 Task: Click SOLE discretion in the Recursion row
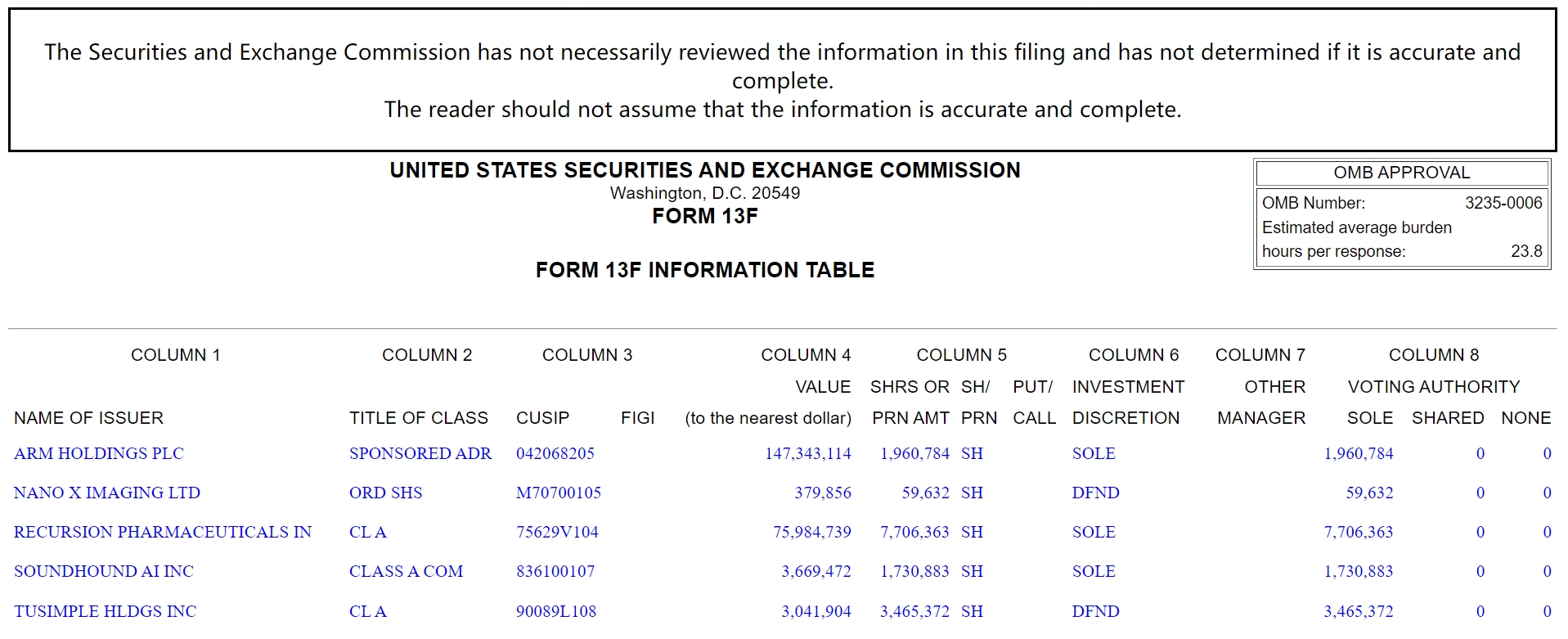point(1094,532)
